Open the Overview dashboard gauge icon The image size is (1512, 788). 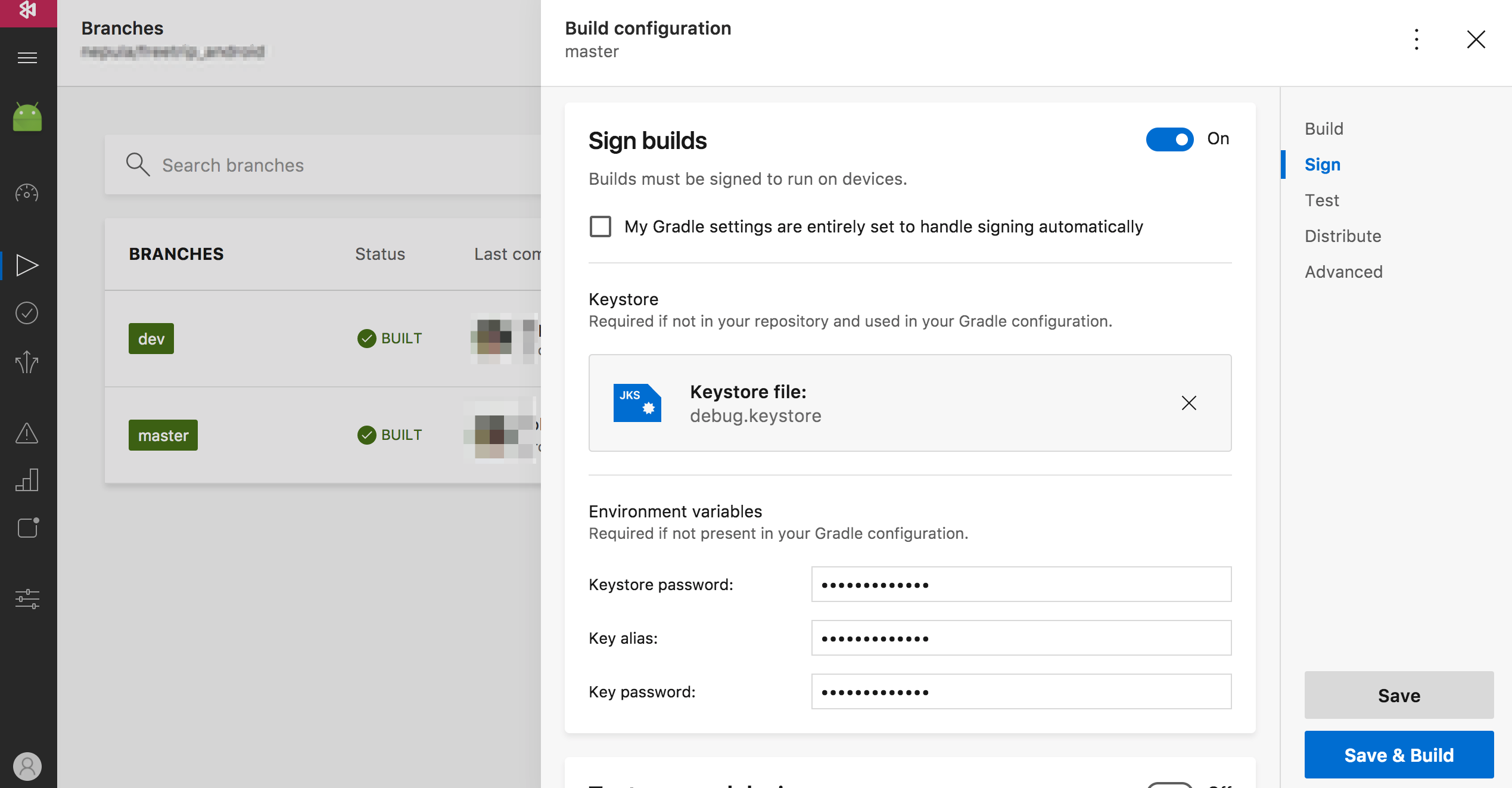point(27,194)
